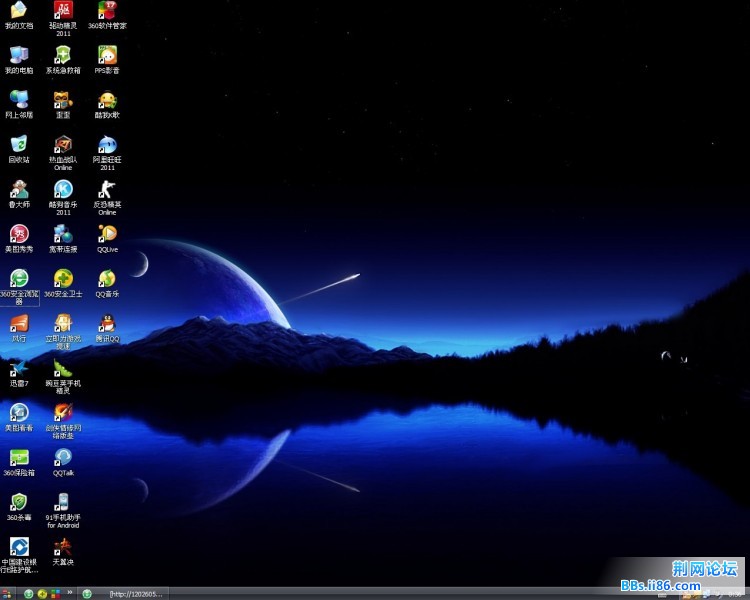Open 阿里旺旺 2011 shortcut
Image resolution: width=750 pixels, height=600 pixels.
tap(107, 144)
